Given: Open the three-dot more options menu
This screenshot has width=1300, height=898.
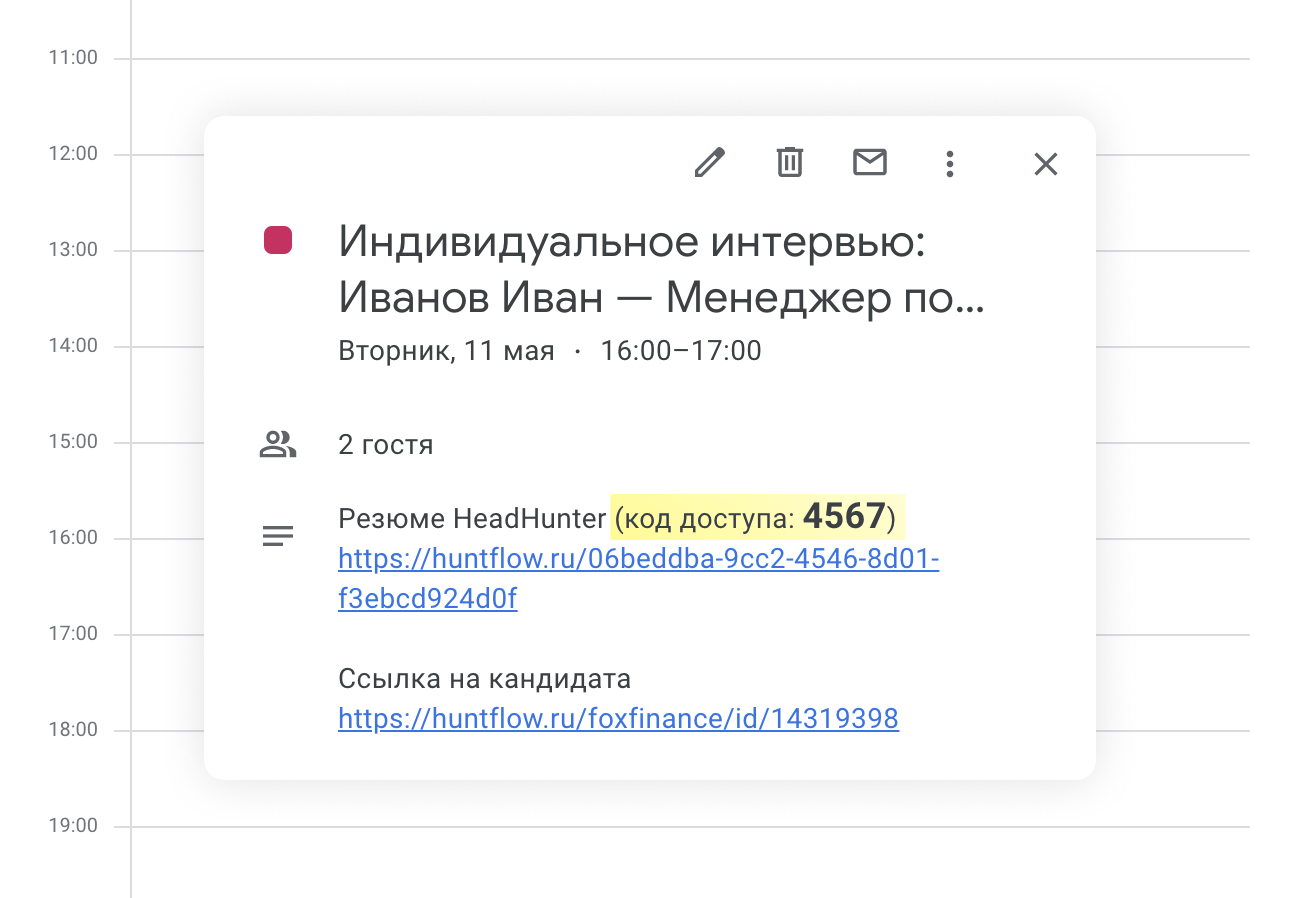Looking at the screenshot, I should pos(950,164).
